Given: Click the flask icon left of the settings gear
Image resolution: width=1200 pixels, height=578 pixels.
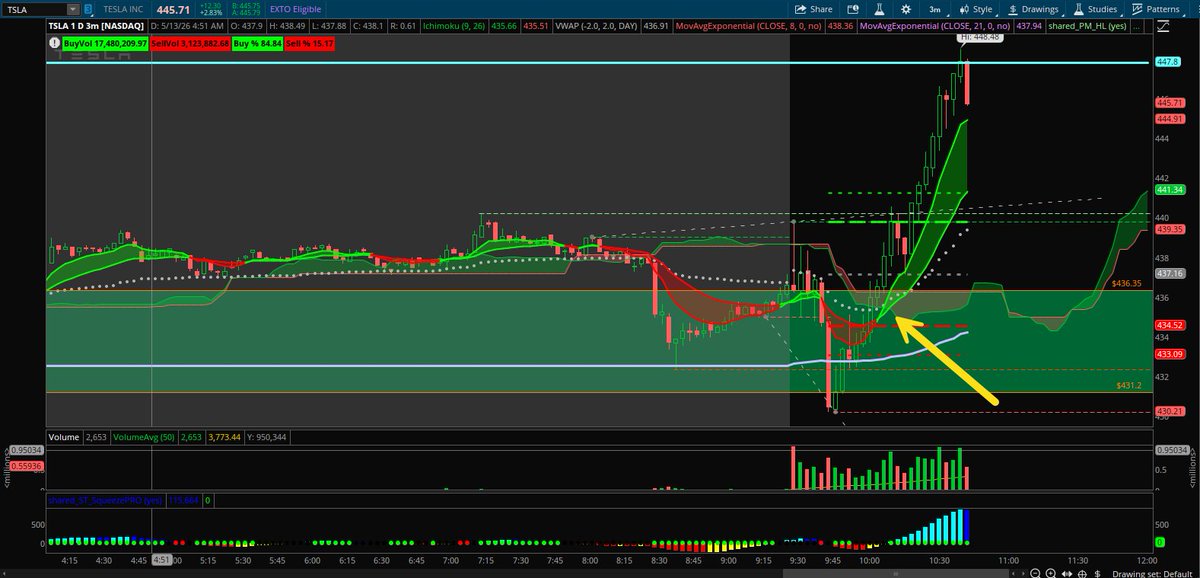Looking at the screenshot, I should coord(881,8).
